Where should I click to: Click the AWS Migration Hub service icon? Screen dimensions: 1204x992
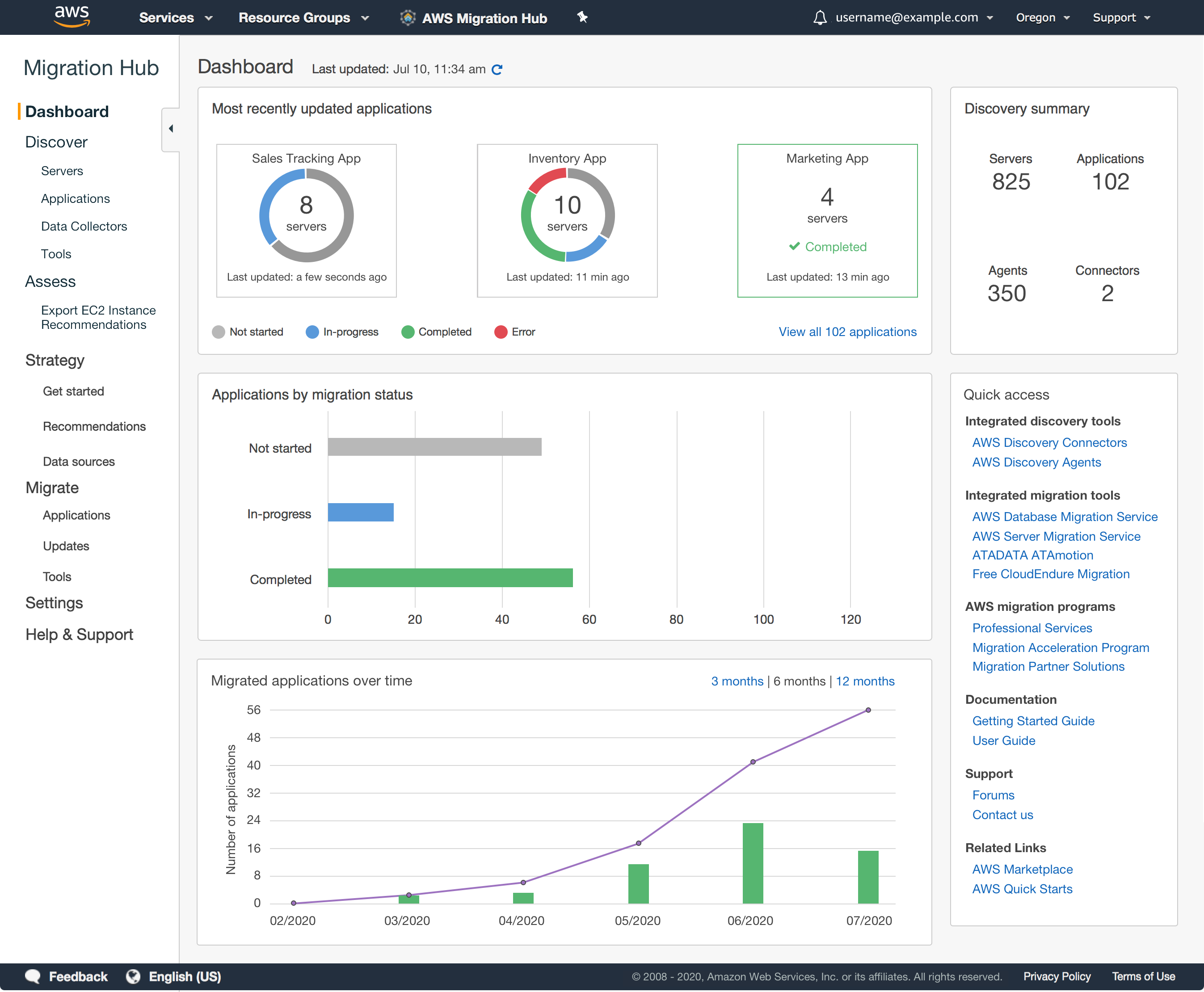pos(408,18)
